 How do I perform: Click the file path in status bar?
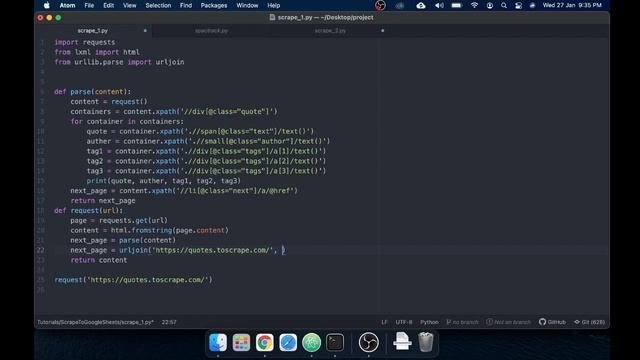(96, 322)
